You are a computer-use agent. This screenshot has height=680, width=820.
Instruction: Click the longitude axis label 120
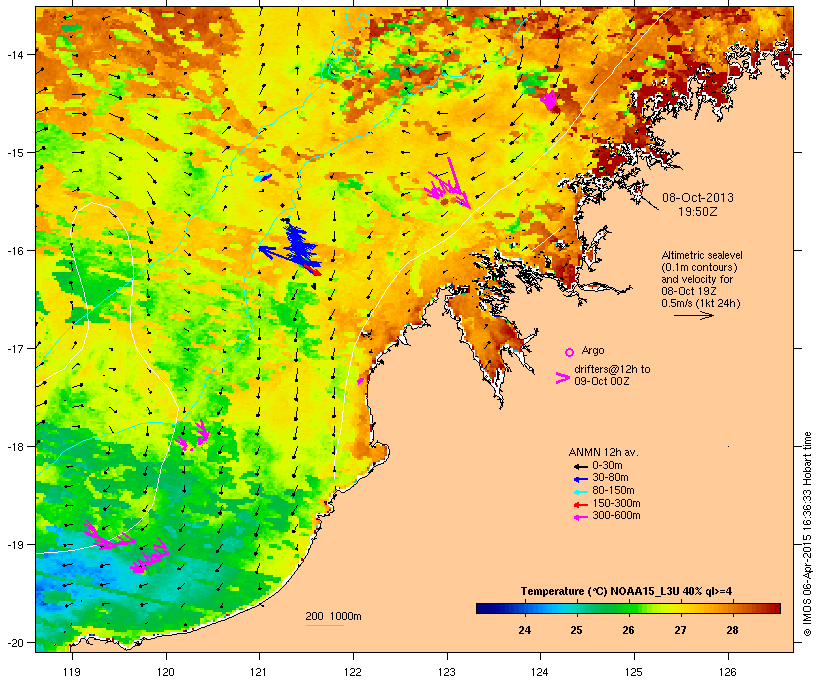coord(166,672)
